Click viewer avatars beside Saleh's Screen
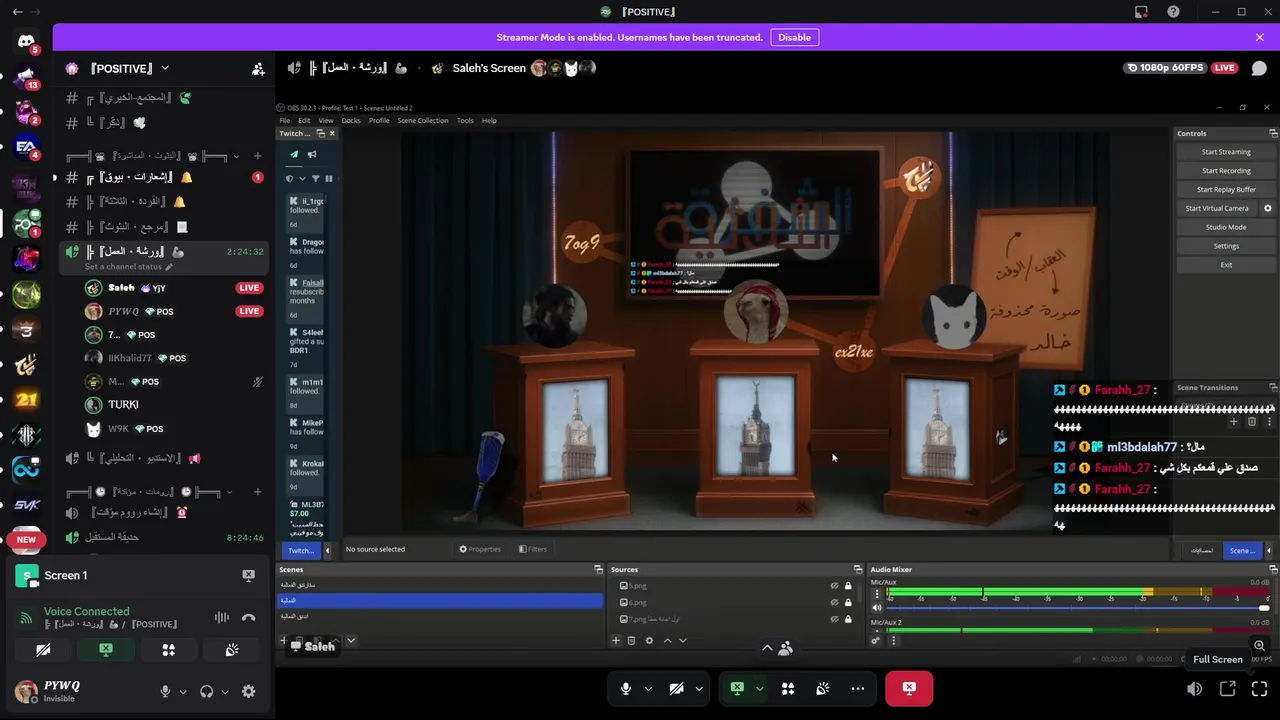Viewport: 1280px width, 720px height. tap(563, 68)
